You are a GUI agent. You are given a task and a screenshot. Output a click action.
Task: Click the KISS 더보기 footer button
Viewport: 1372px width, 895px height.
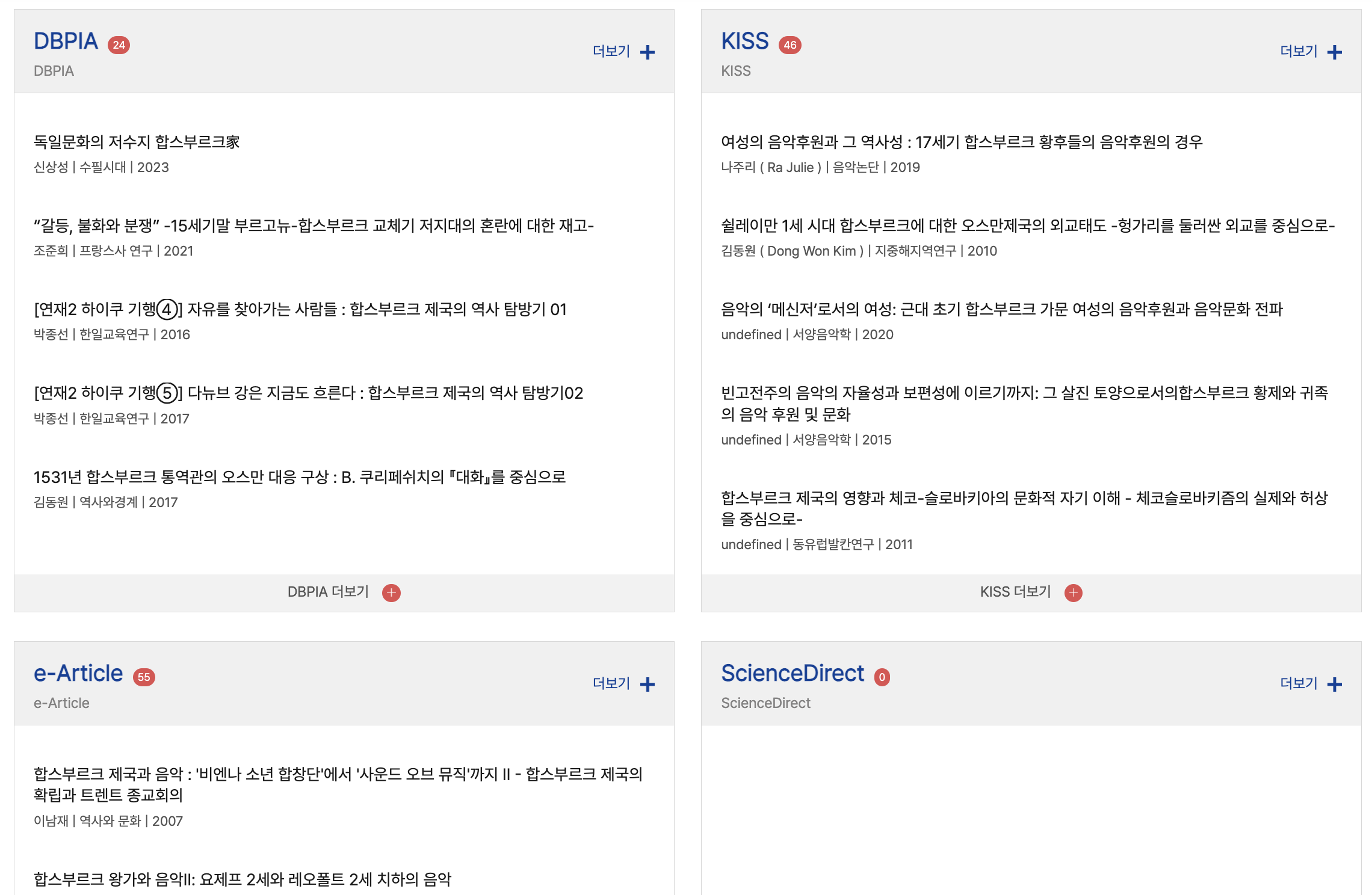click(1031, 592)
